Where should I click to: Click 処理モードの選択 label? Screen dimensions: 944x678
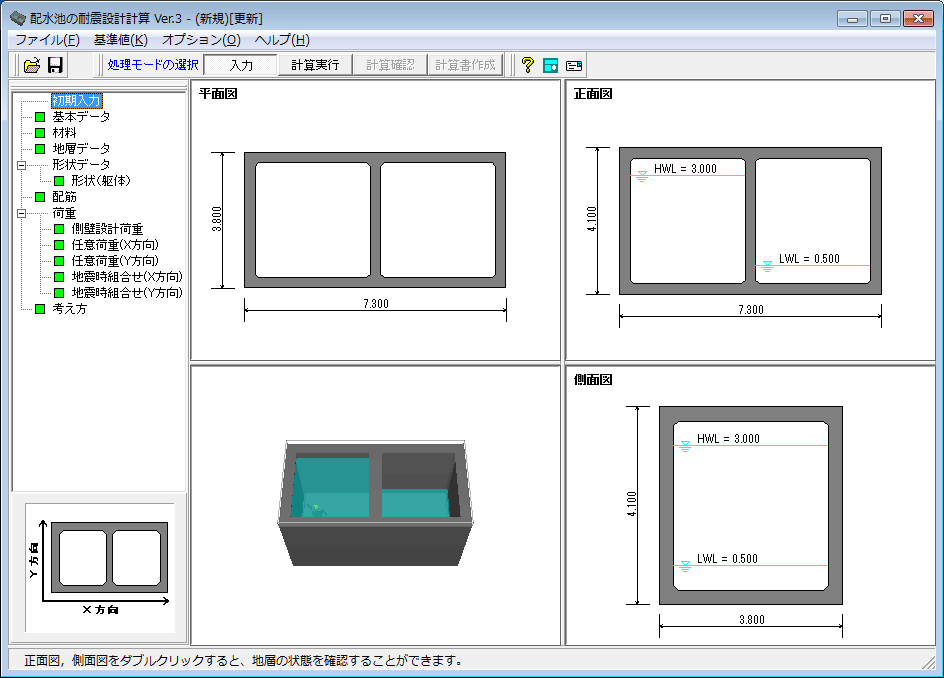pos(153,65)
